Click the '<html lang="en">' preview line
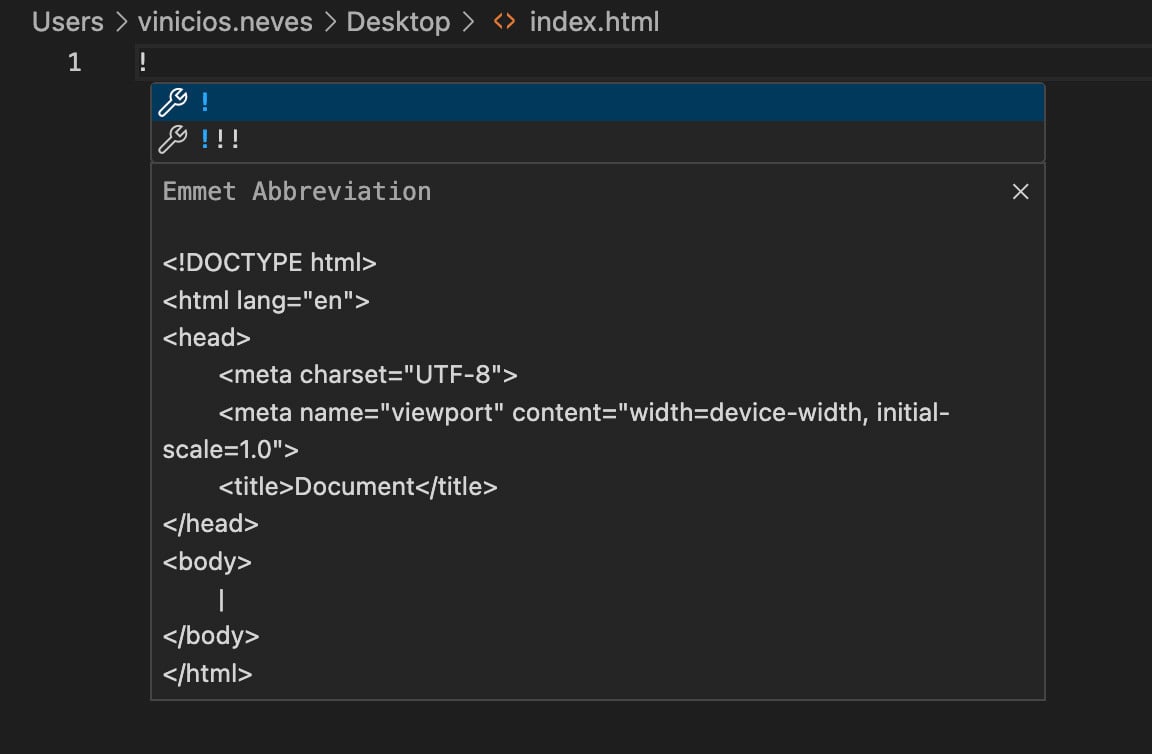Viewport: 1152px width, 754px height. click(x=266, y=301)
